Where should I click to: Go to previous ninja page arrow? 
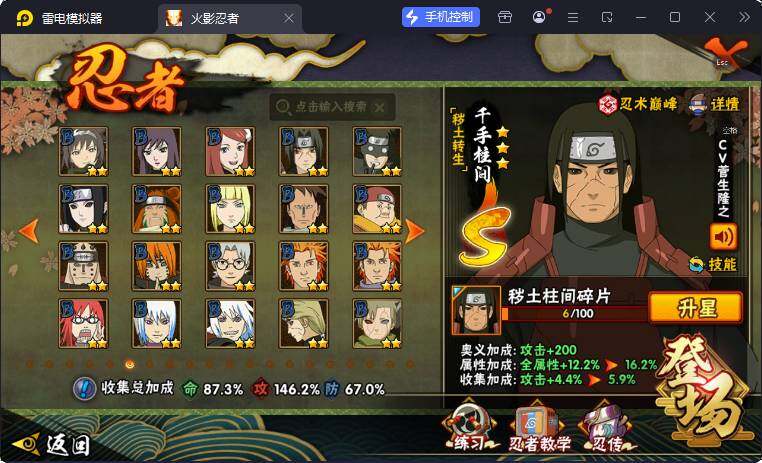[29, 231]
